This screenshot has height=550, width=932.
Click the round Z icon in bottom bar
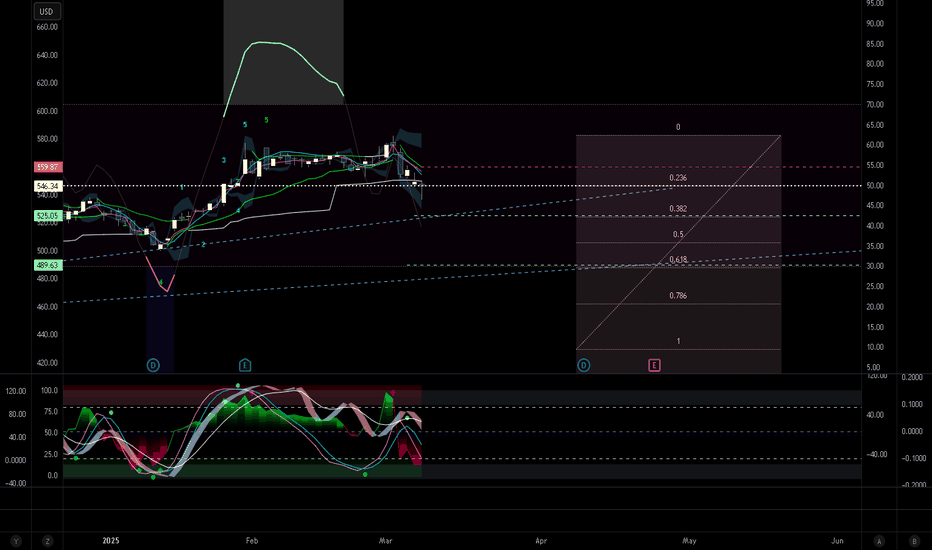pos(47,541)
